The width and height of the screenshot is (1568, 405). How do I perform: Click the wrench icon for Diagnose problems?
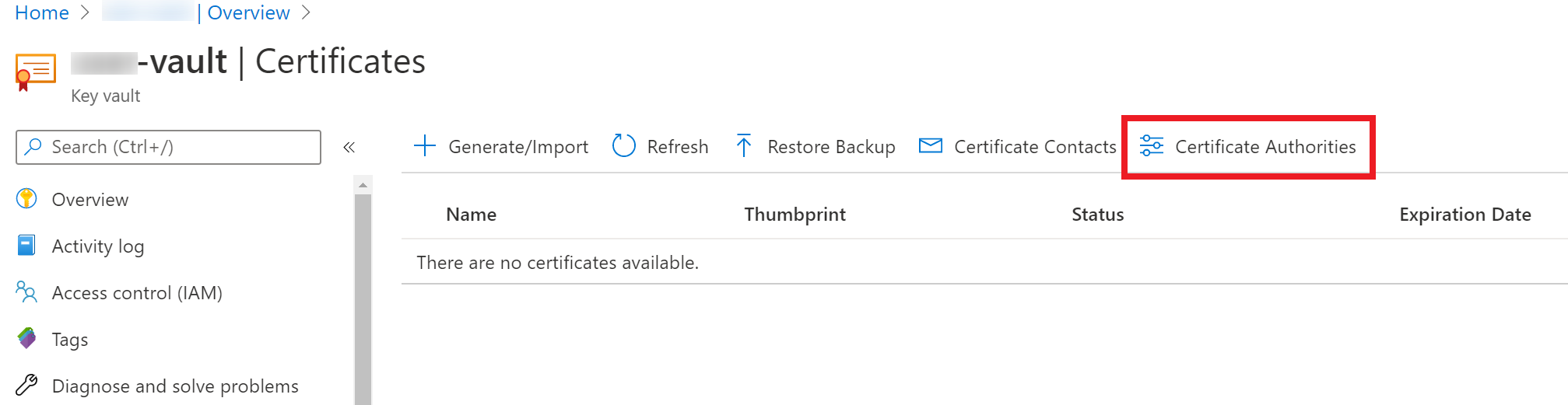(x=26, y=386)
